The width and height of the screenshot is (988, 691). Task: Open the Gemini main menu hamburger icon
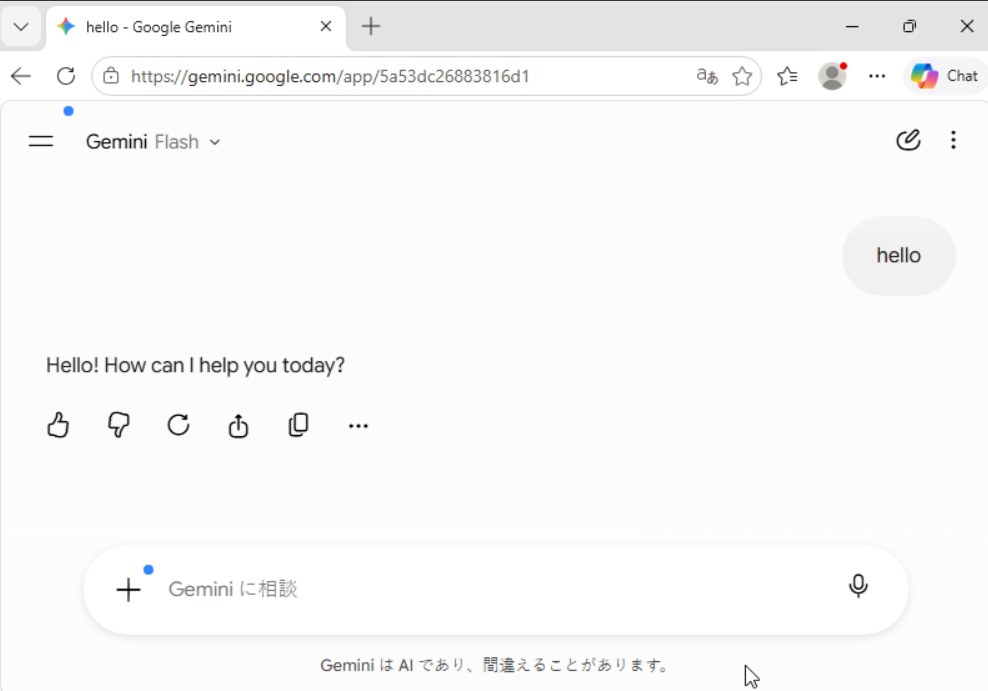point(41,141)
